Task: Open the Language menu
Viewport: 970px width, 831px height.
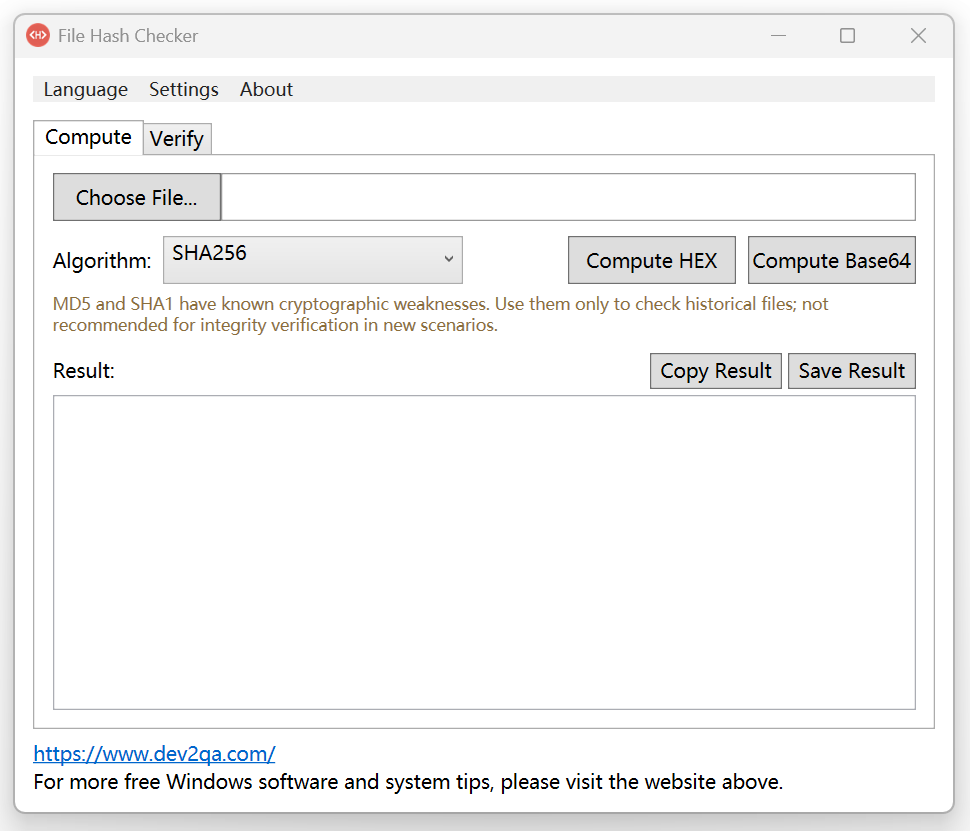Action: point(85,90)
